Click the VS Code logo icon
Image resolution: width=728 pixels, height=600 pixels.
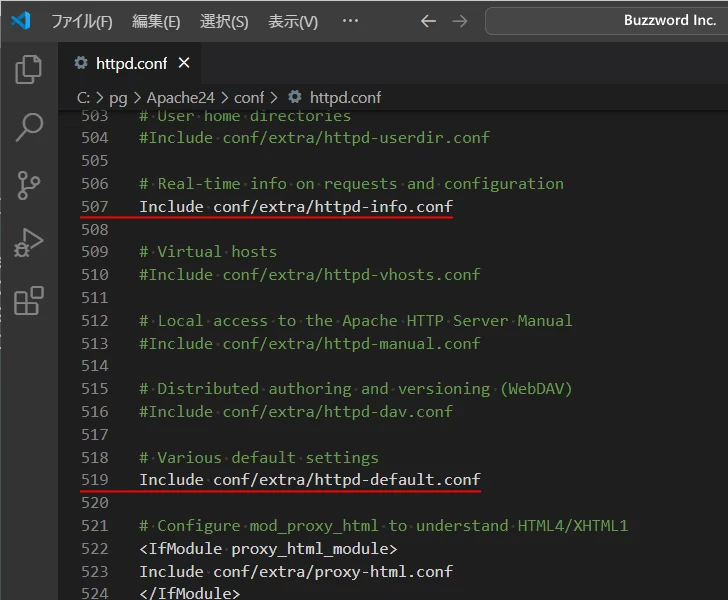[21, 21]
